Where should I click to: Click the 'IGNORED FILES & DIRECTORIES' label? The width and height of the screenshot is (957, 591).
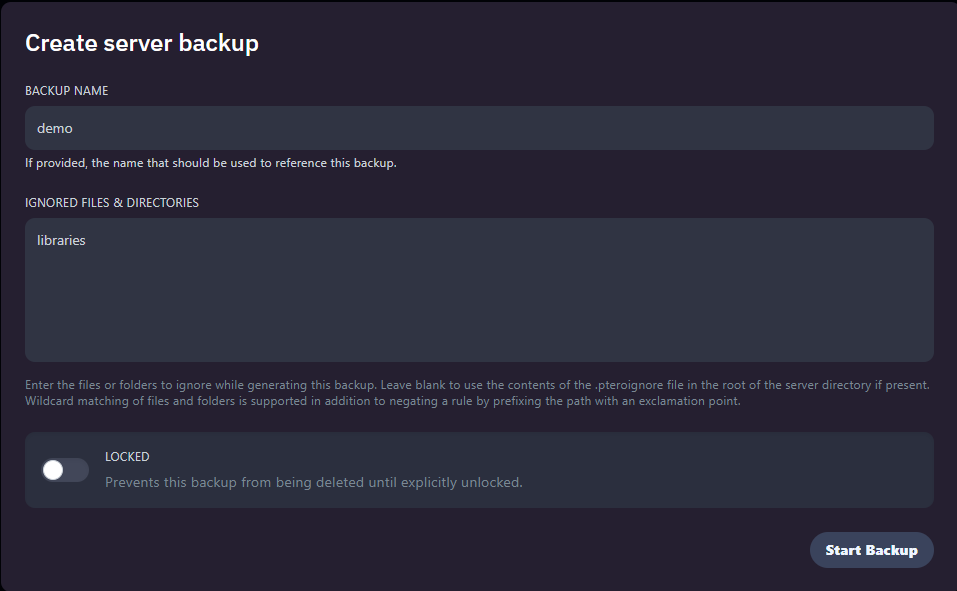pos(111,203)
